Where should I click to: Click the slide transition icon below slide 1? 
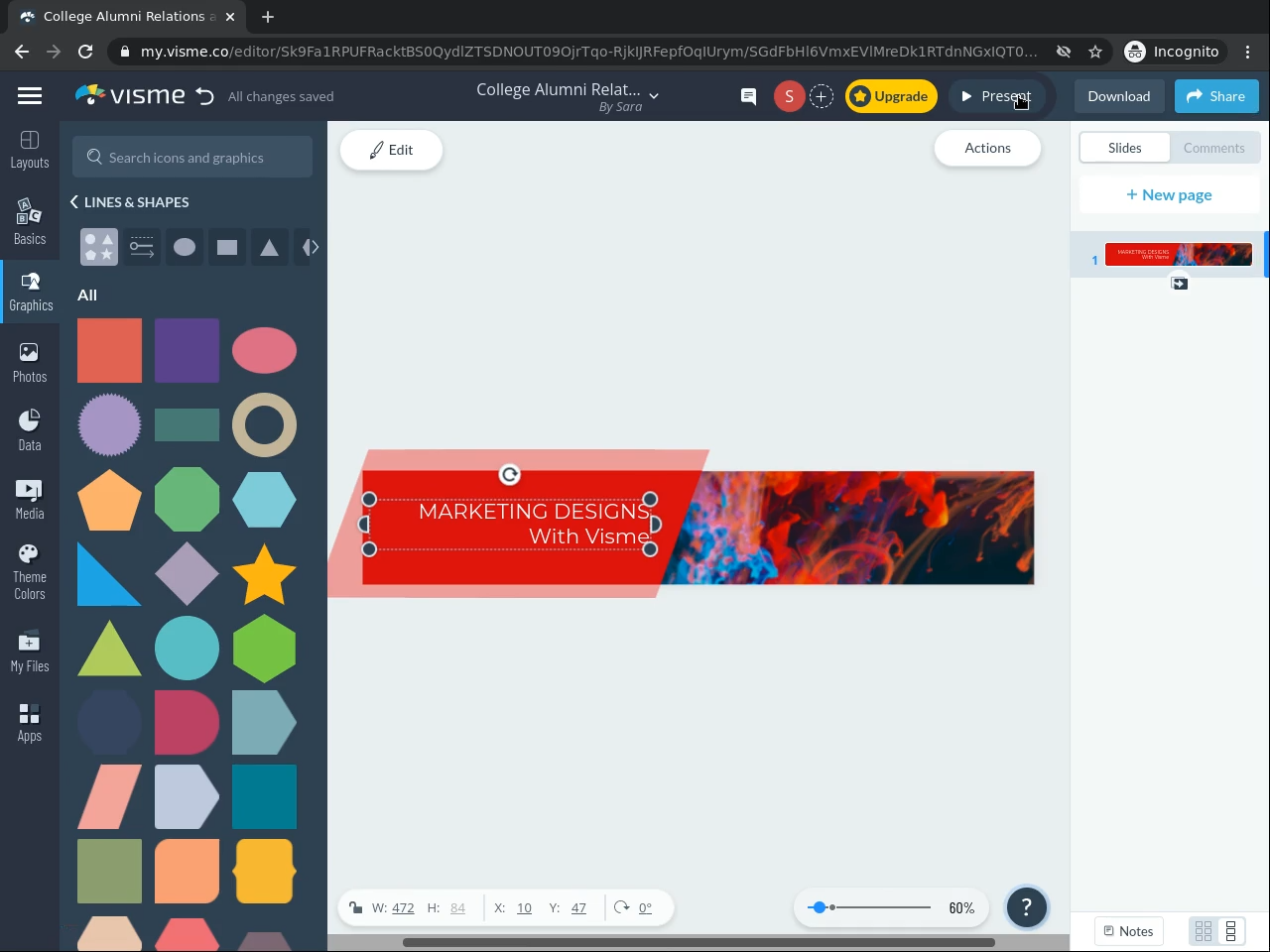(1180, 284)
